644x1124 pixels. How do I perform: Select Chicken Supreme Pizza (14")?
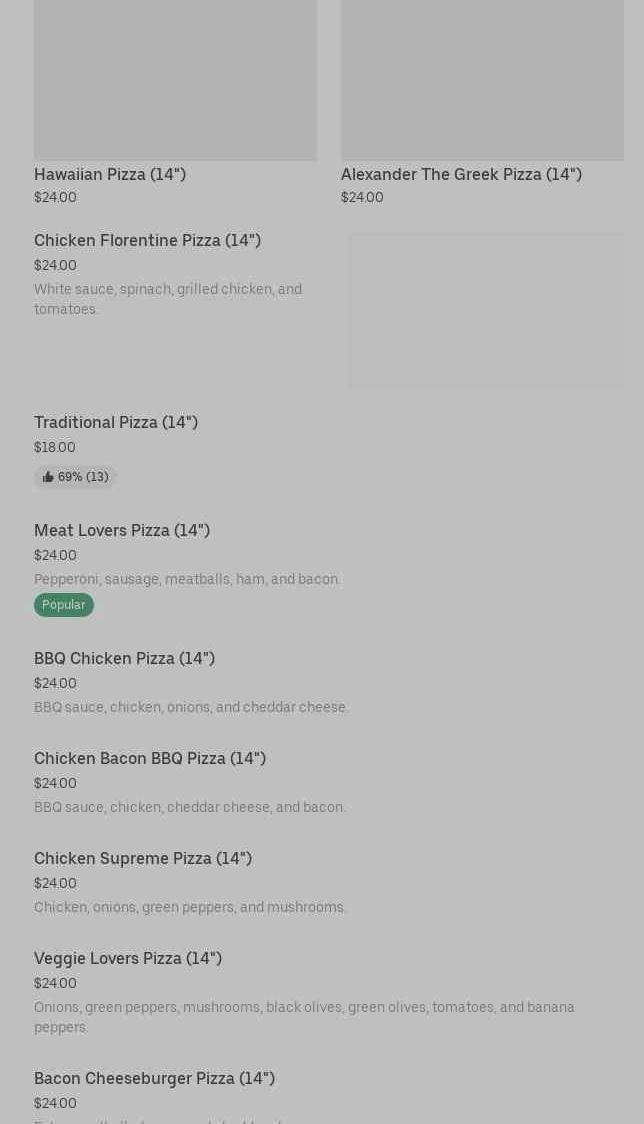point(143,858)
